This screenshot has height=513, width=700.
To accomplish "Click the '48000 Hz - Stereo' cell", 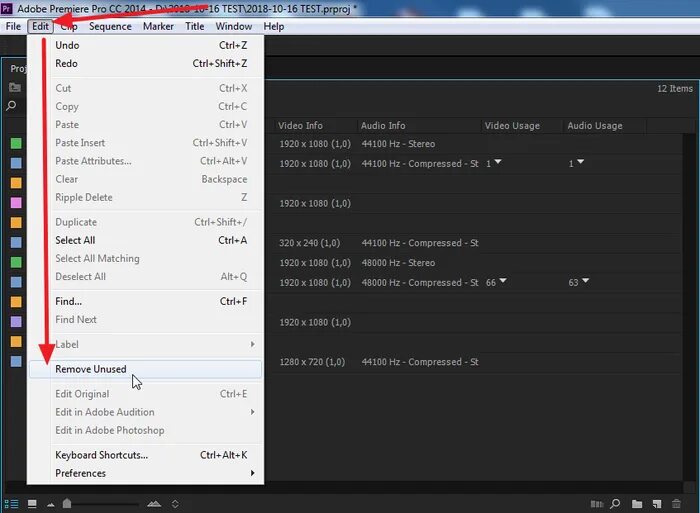I will 398,263.
